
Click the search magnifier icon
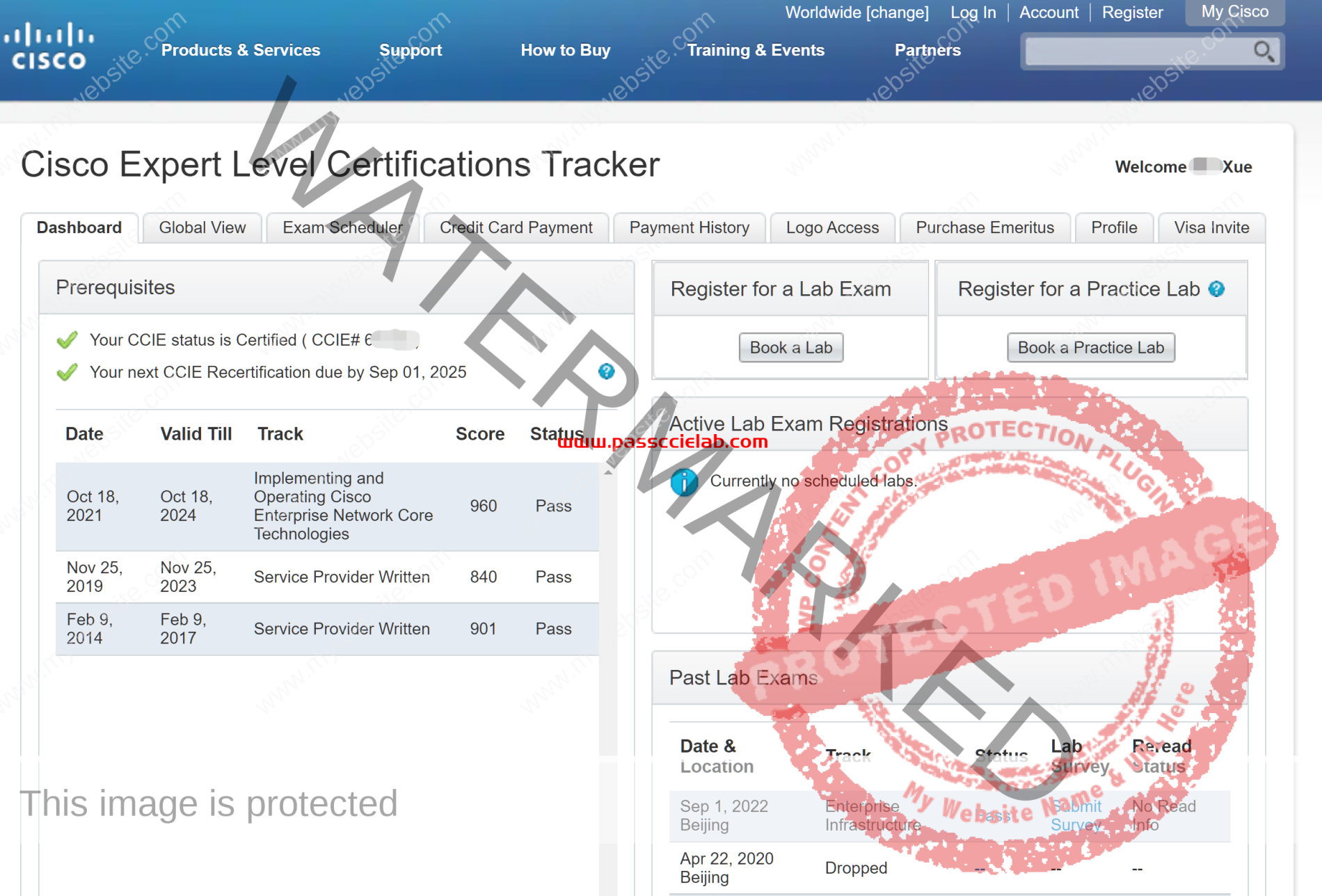tap(1264, 51)
